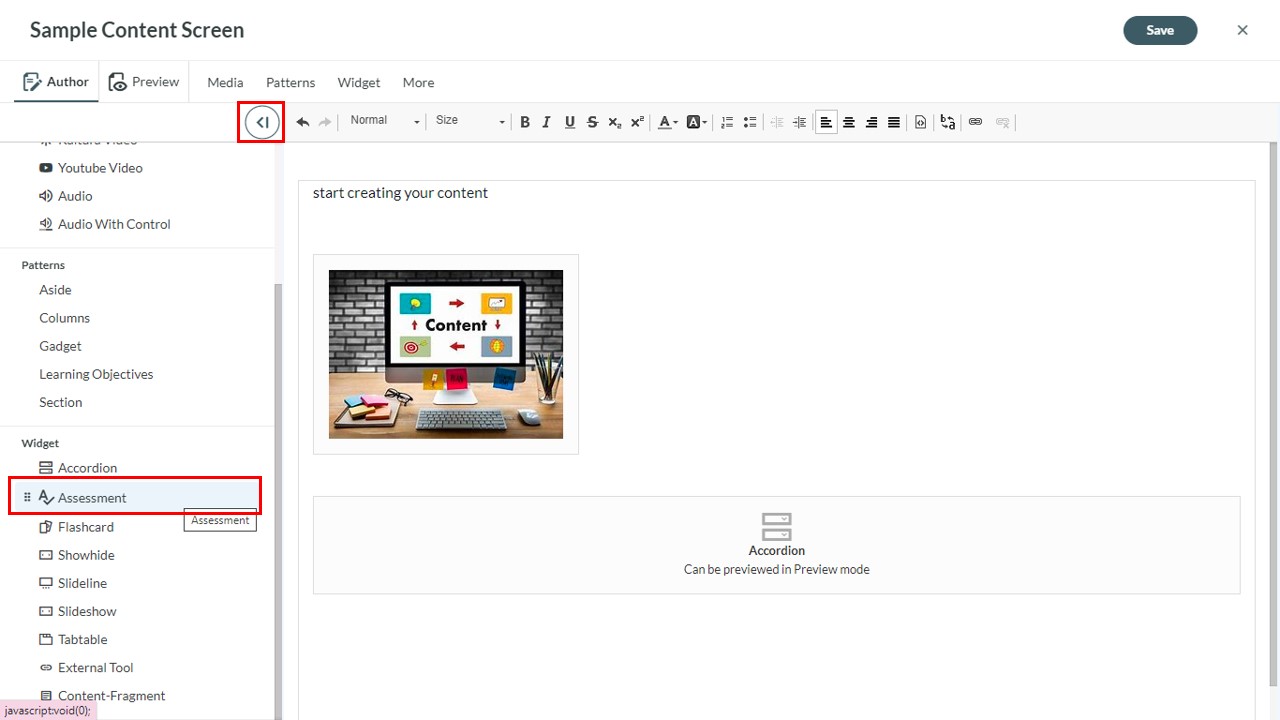Remove the link with unlink icon

[x=1002, y=122]
